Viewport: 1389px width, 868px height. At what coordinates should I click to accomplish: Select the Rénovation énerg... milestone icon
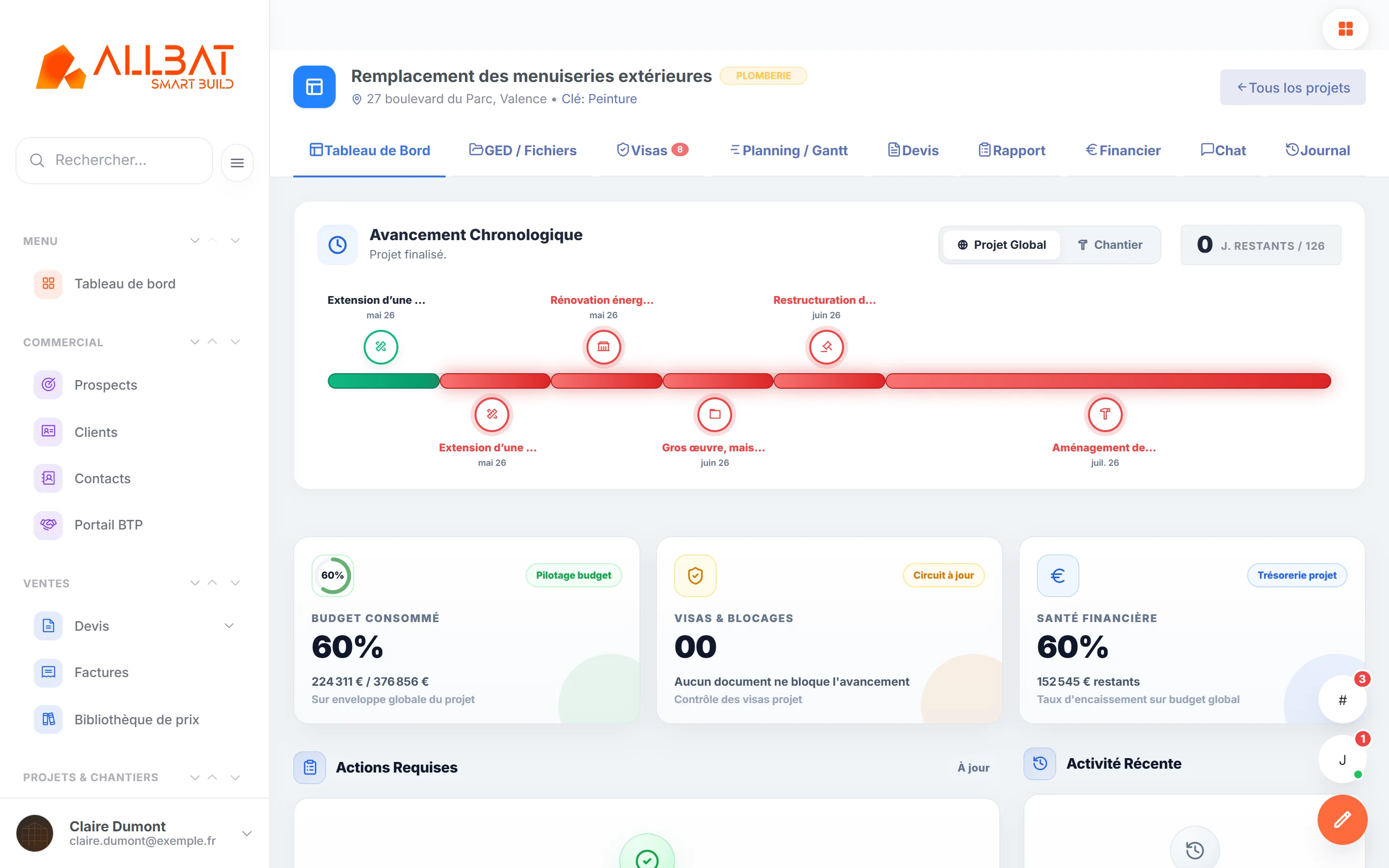click(603, 347)
